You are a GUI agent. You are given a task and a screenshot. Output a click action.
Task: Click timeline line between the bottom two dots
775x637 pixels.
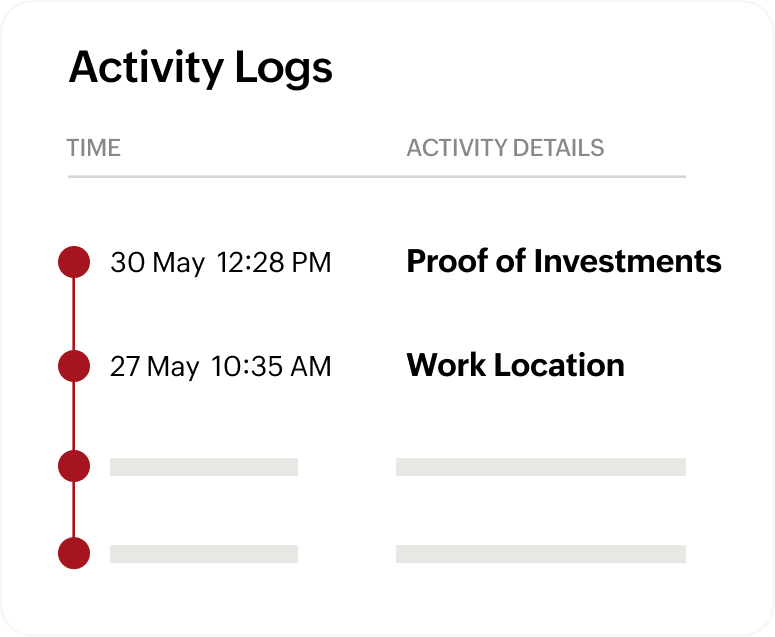pyautogui.click(x=74, y=510)
